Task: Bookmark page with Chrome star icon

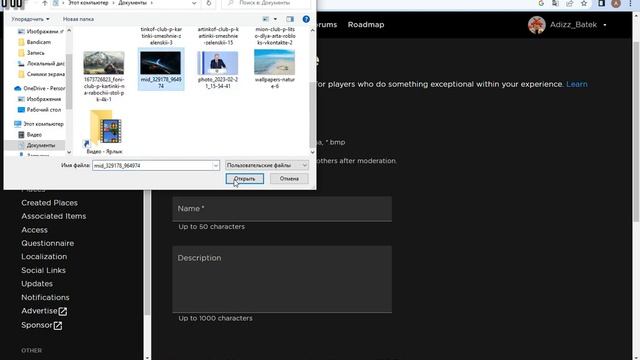Action: point(584,3)
